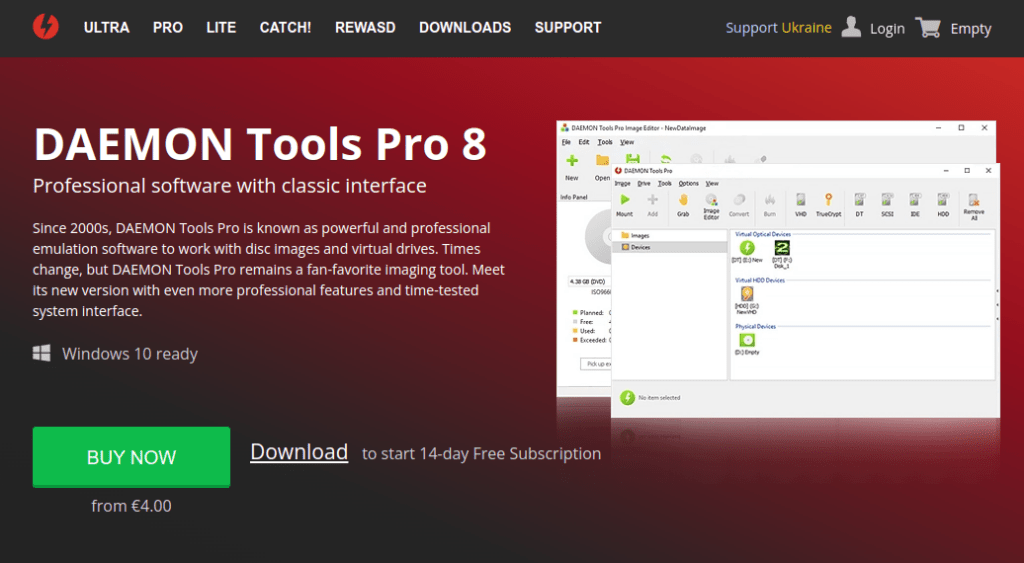
Task: Open Edit menu in Image Editor window
Action: [x=584, y=142]
